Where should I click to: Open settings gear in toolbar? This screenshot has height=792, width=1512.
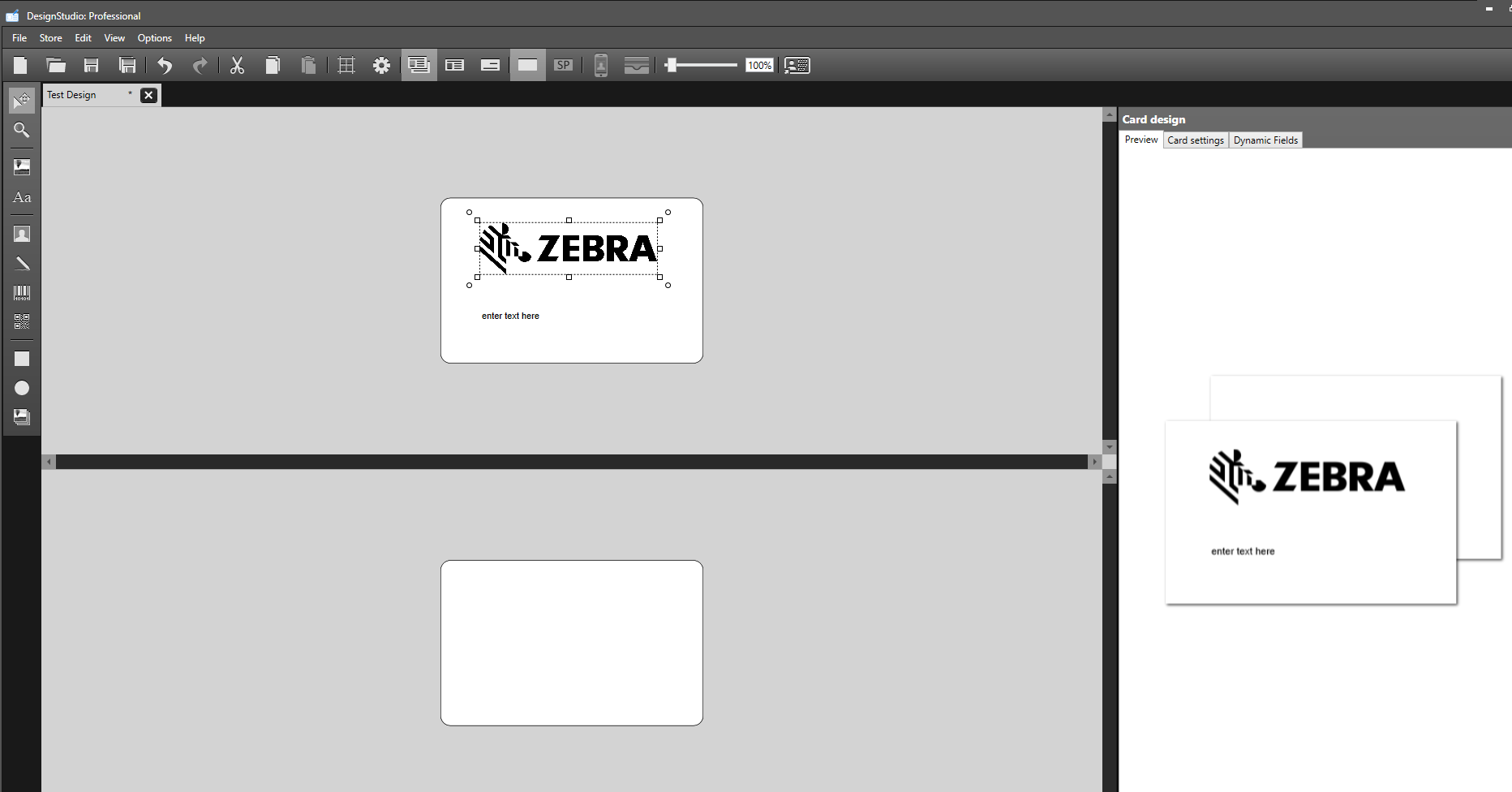pyautogui.click(x=382, y=66)
